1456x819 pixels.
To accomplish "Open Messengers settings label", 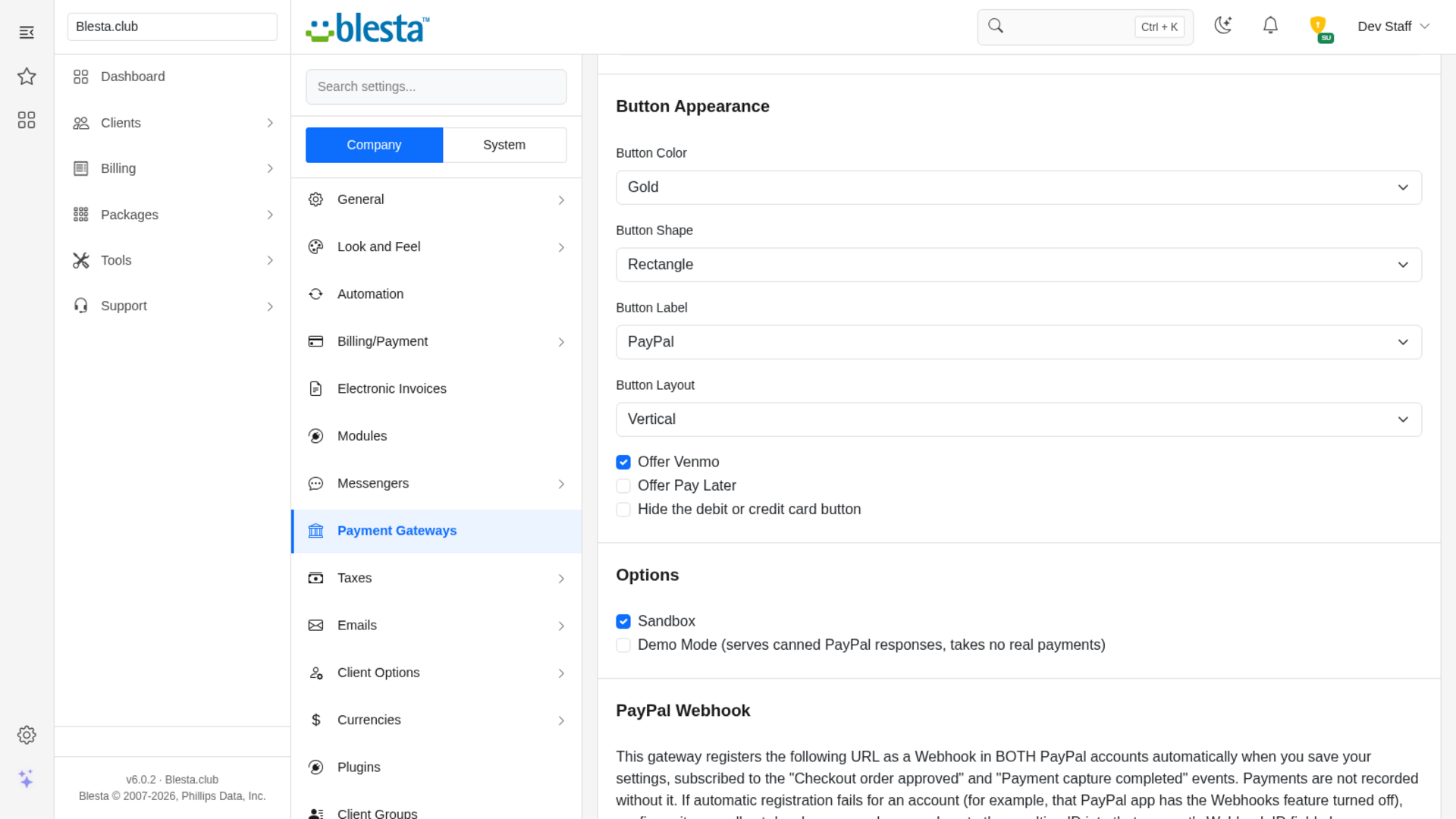I will click(x=372, y=483).
